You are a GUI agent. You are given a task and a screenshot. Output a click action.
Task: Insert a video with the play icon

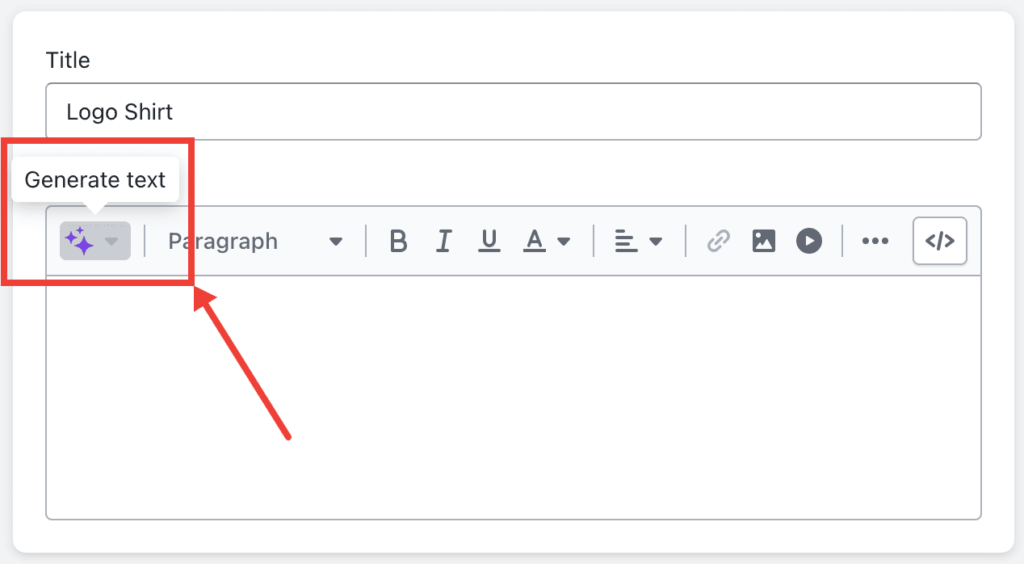(x=809, y=241)
